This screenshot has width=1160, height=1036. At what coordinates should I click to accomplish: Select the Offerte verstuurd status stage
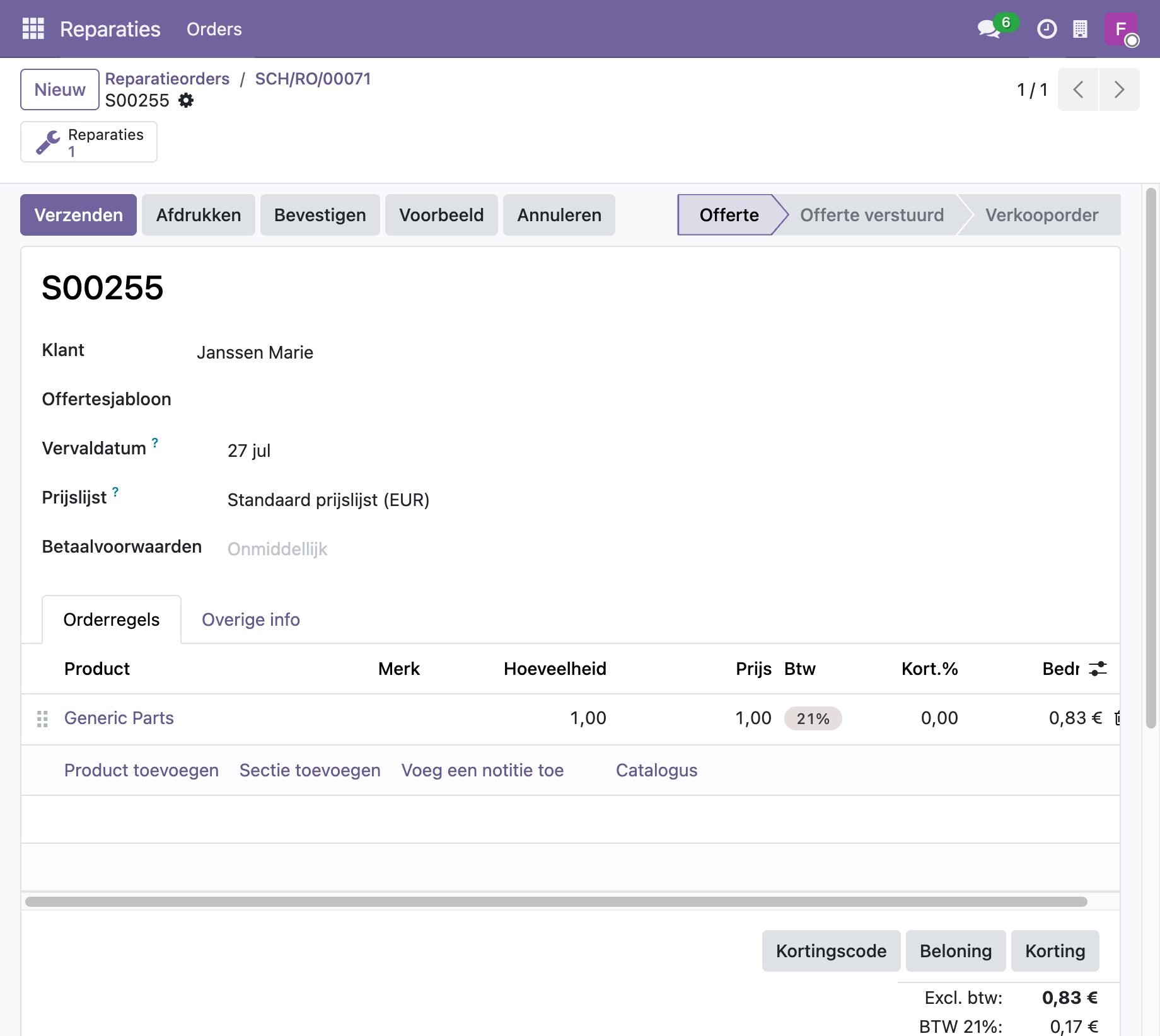872,215
